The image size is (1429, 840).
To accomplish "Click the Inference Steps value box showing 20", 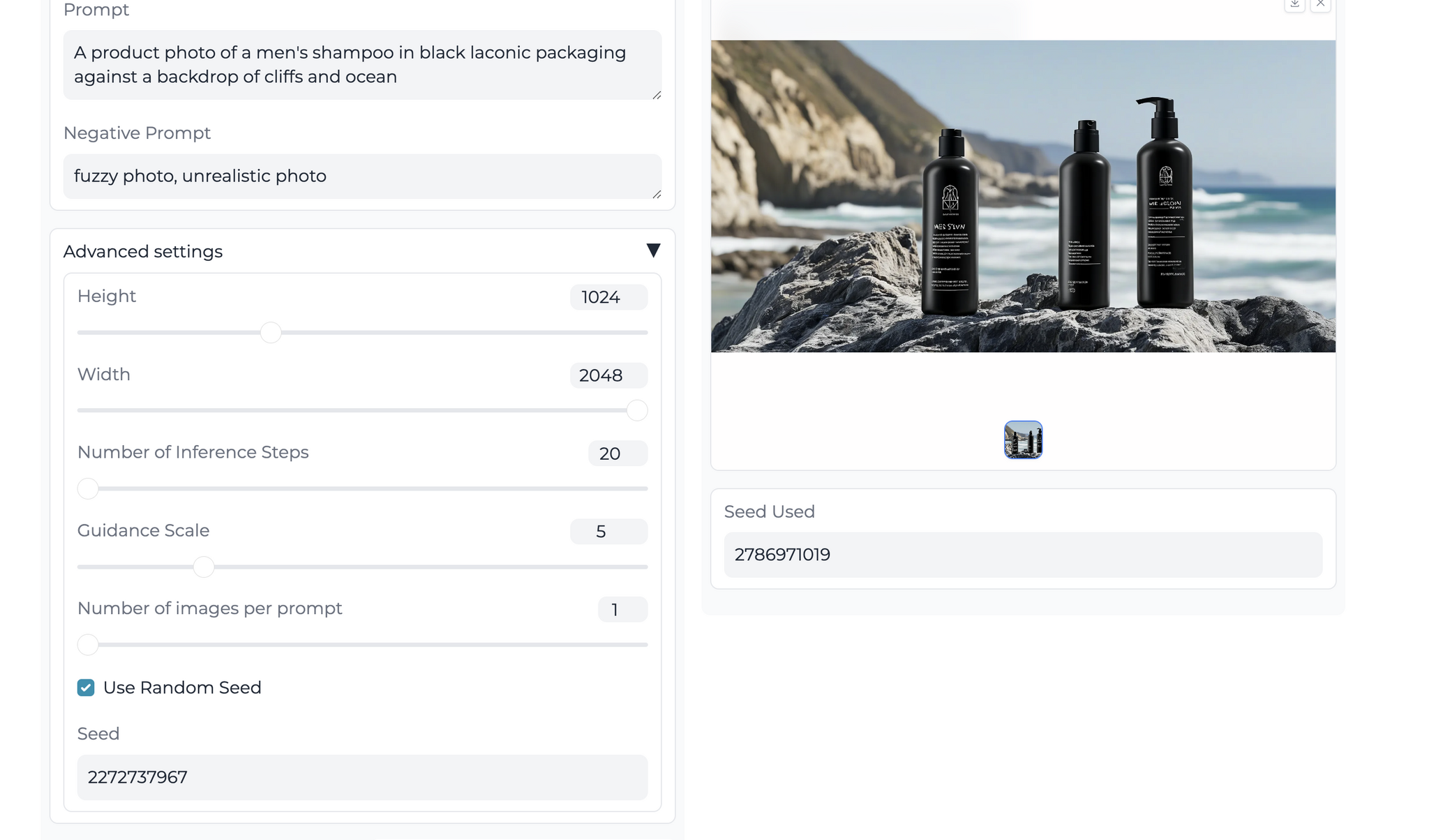I will click(x=618, y=453).
